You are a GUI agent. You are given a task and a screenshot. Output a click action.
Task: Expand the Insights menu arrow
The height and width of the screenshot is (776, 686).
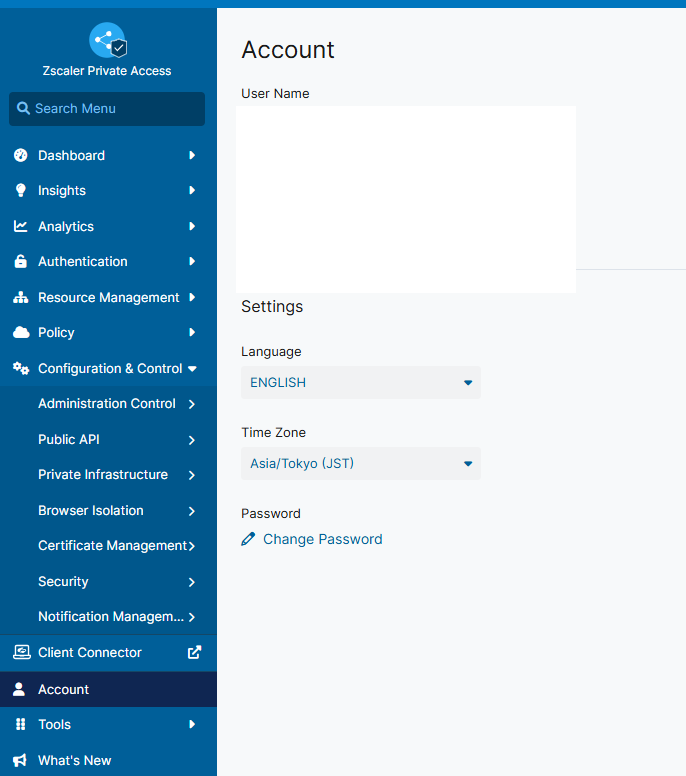[192, 191]
